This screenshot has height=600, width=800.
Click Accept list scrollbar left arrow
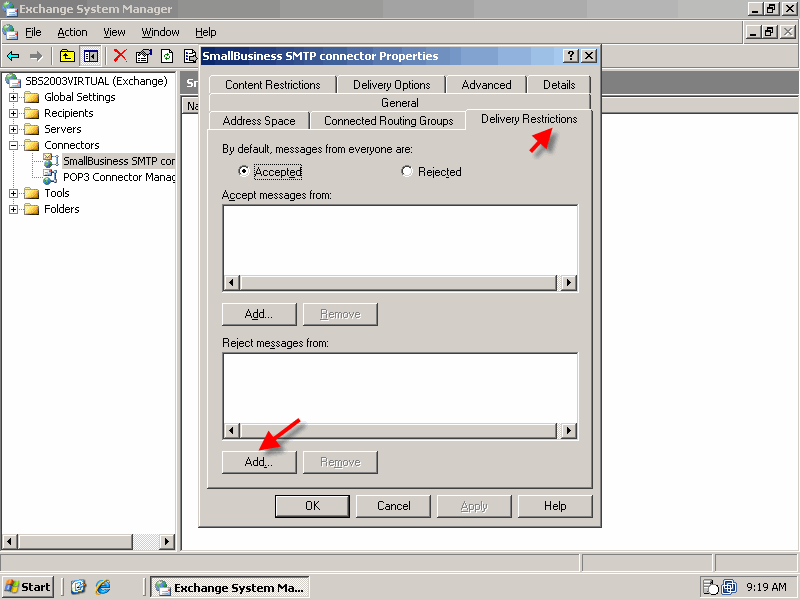coord(232,283)
